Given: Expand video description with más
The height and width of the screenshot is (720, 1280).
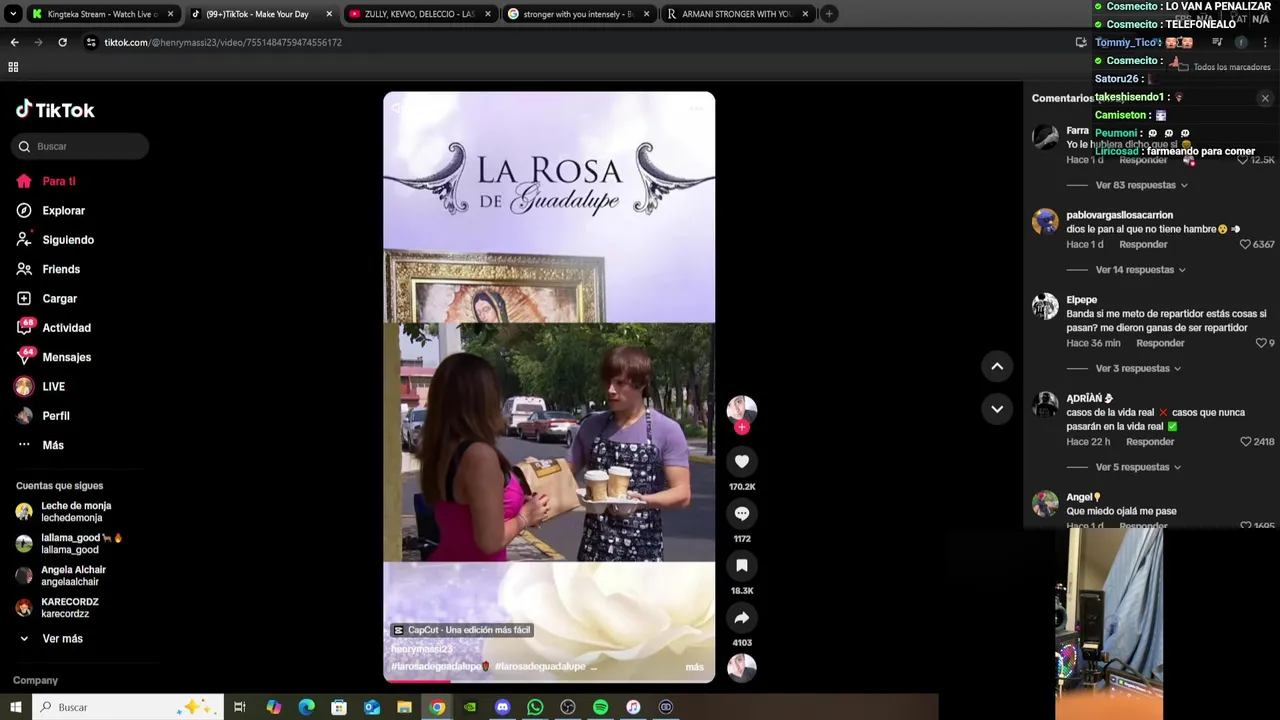Looking at the screenshot, I should 694,667.
